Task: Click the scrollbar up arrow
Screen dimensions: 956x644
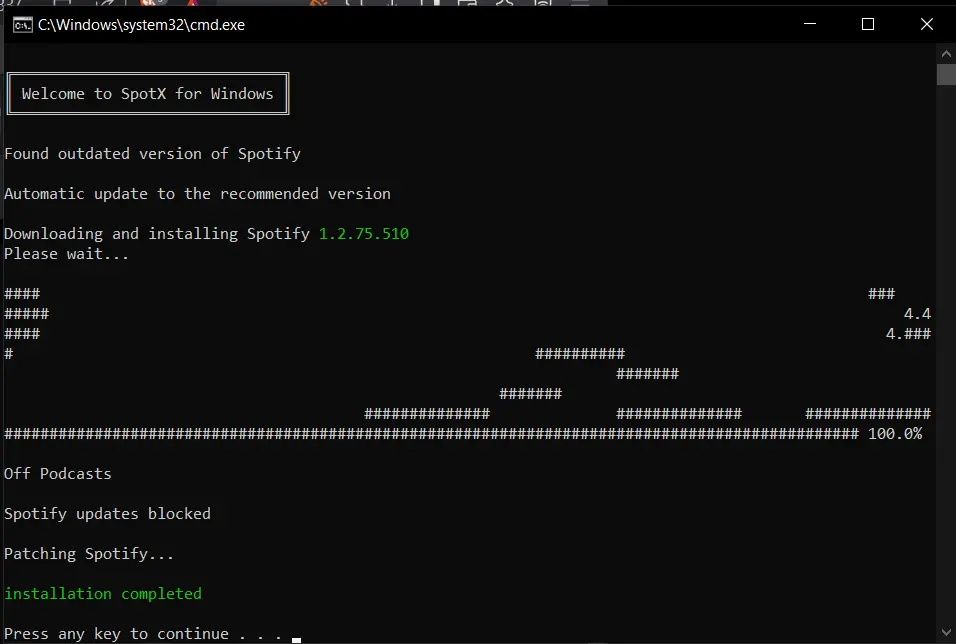Action: click(946, 54)
